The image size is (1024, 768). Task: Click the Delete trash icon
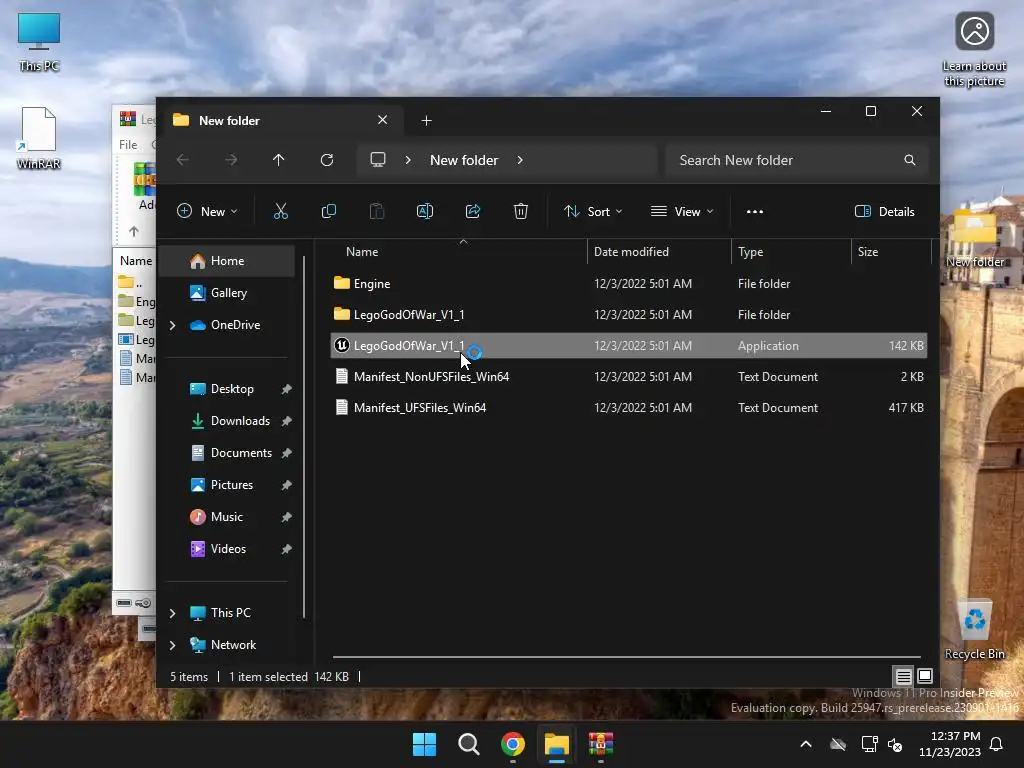520,211
